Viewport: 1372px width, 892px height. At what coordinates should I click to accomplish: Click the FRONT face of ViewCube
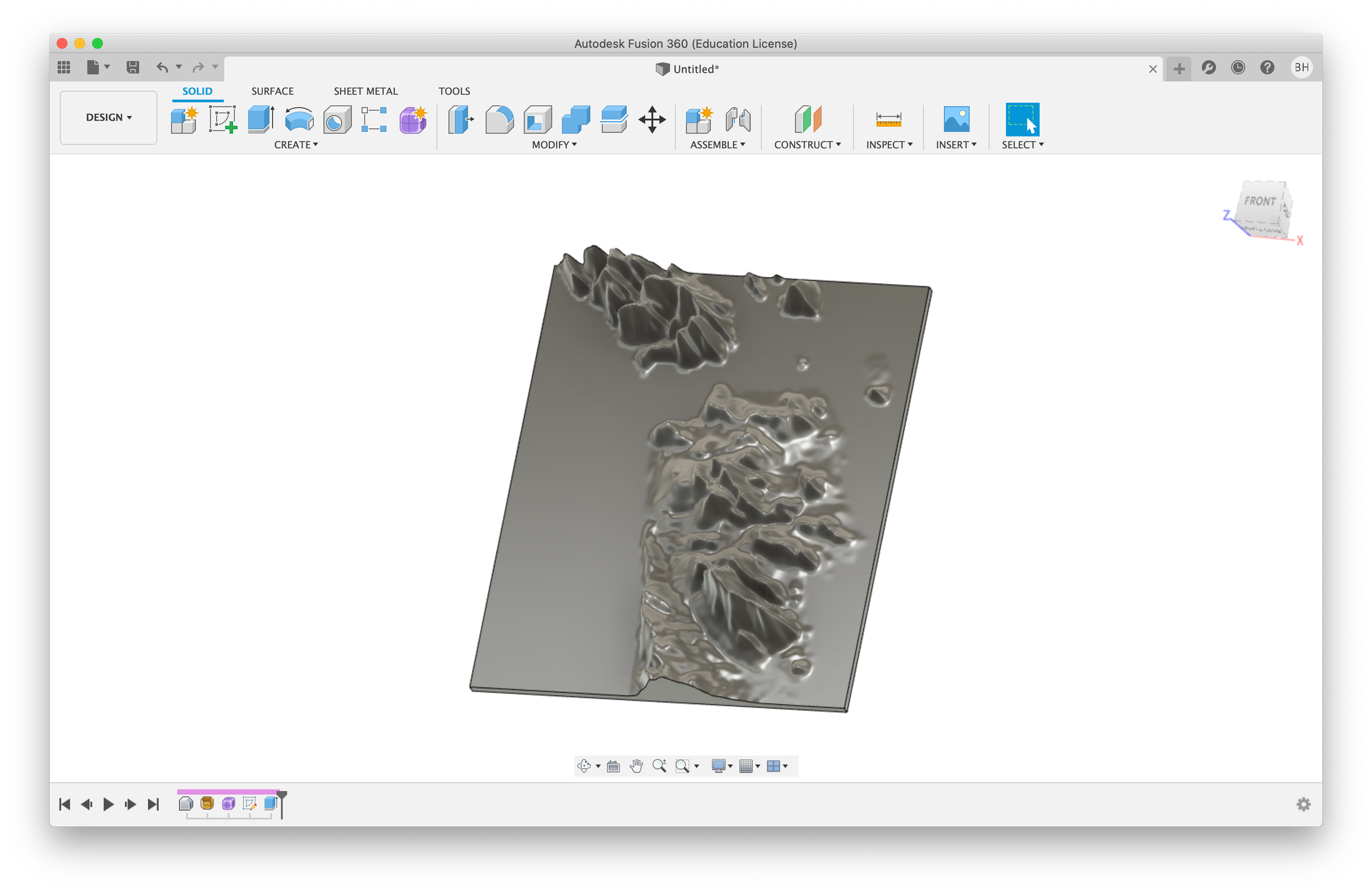[x=1259, y=201]
